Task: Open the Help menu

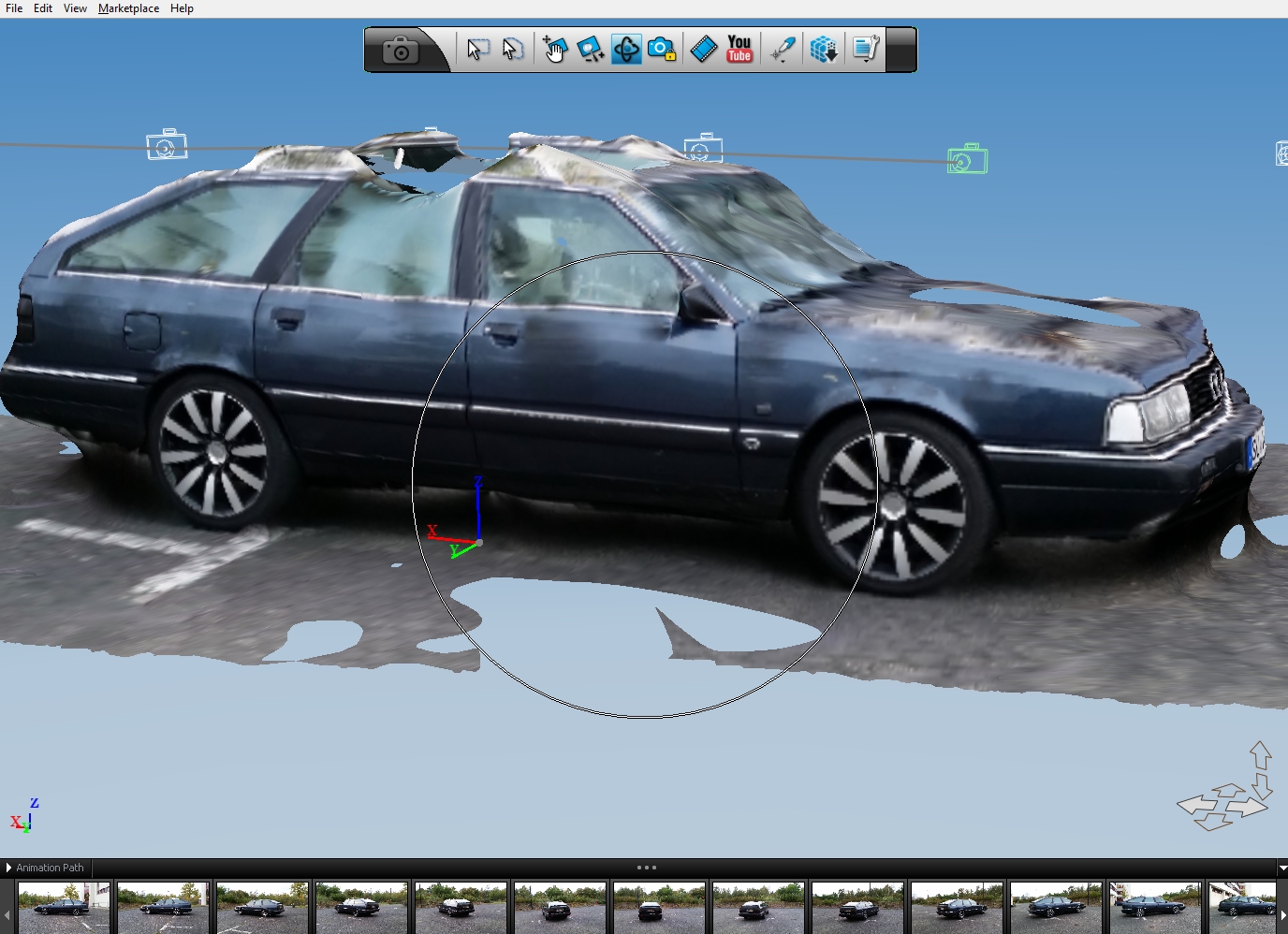Action: coord(182,8)
